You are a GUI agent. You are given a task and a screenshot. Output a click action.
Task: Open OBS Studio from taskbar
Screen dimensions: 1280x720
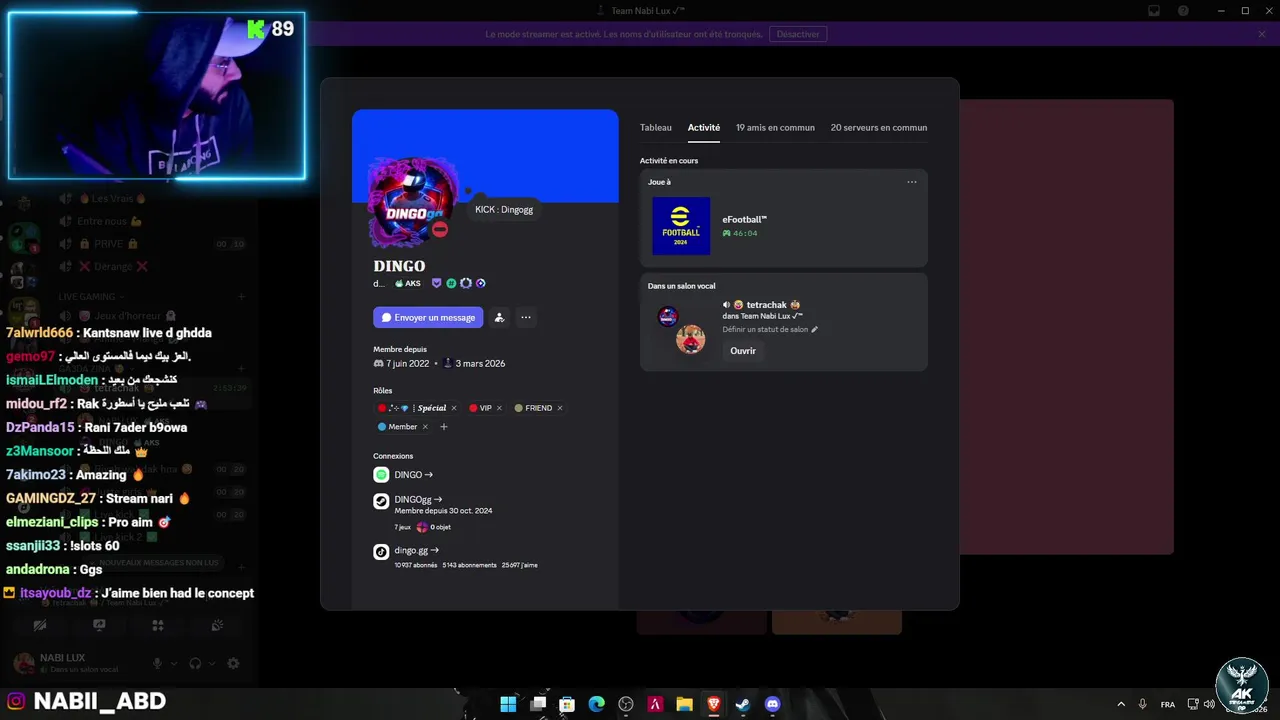(x=626, y=704)
